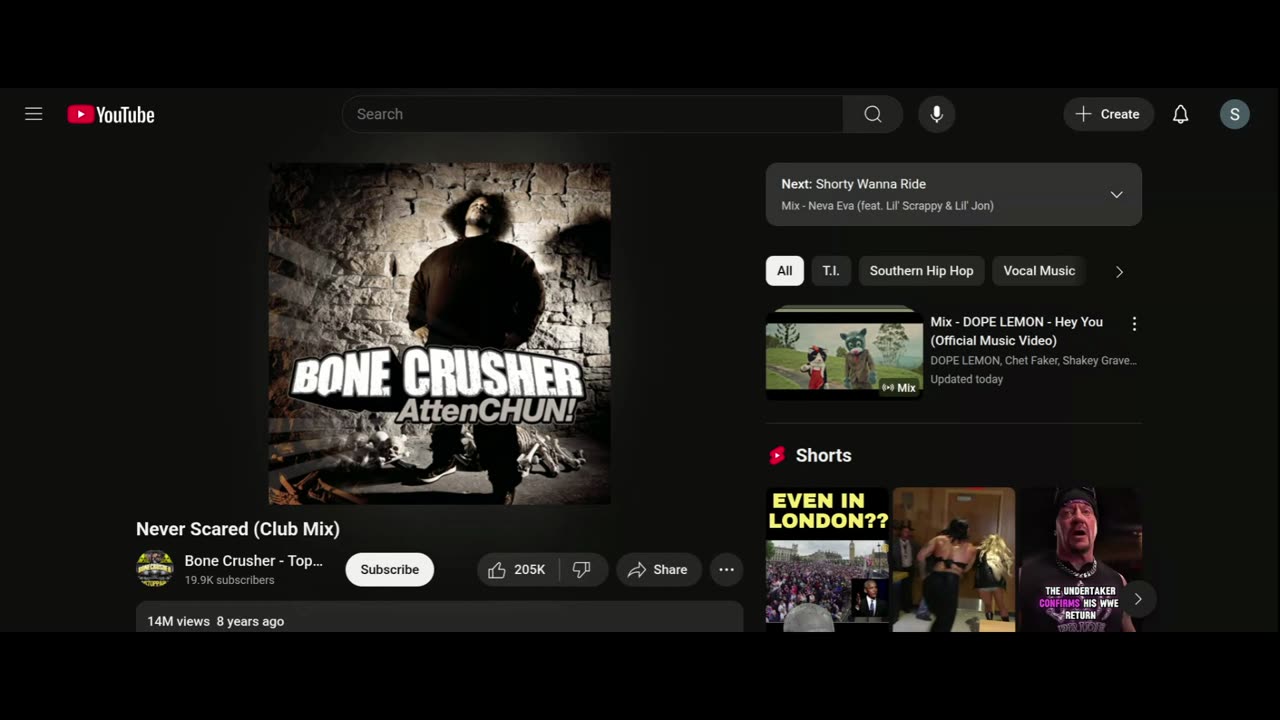Subscribe to the Bone Crusher channel
1280x720 pixels.
coord(390,569)
